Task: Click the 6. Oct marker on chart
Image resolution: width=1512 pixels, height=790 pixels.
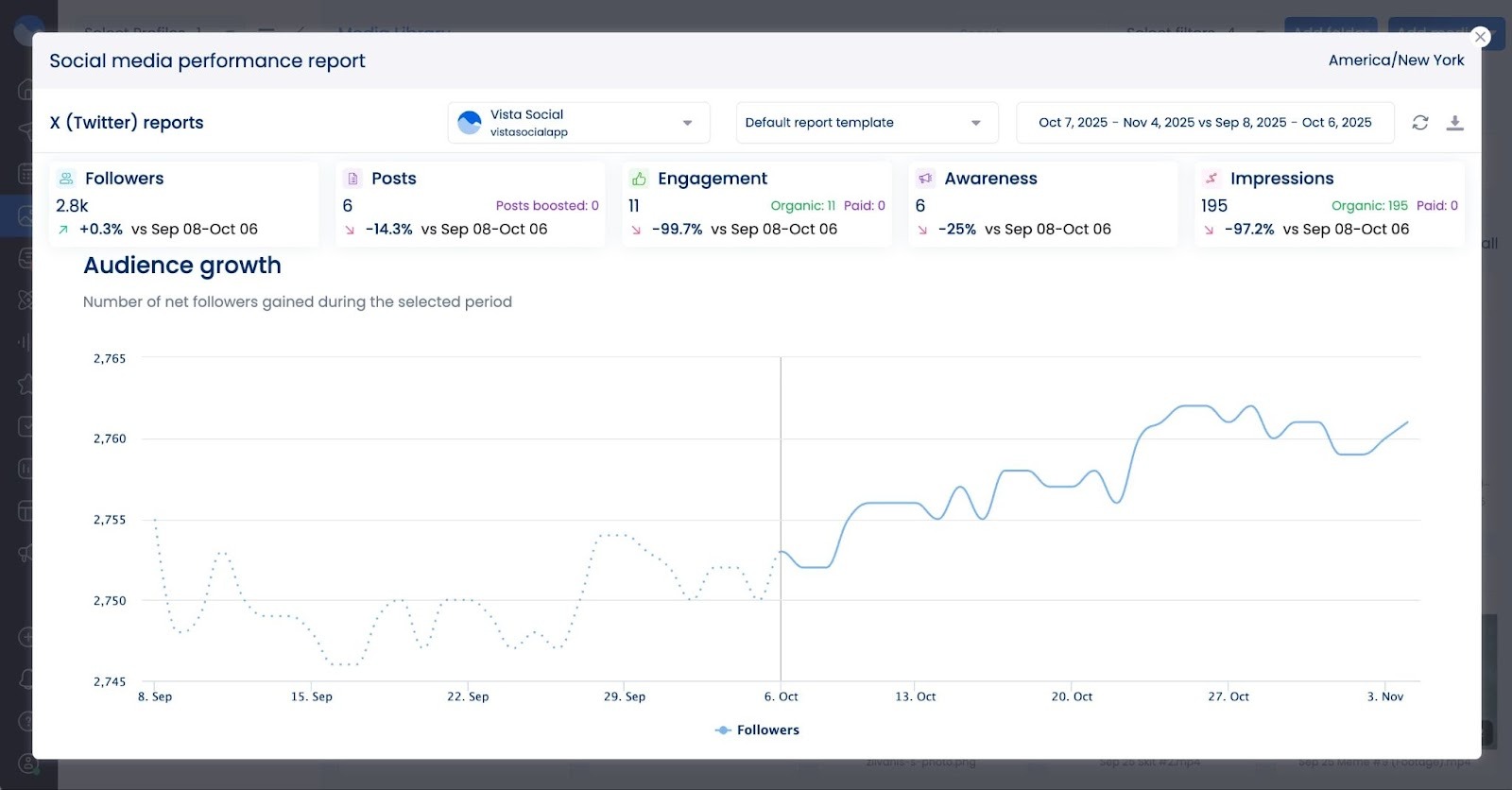Action: [x=781, y=696]
